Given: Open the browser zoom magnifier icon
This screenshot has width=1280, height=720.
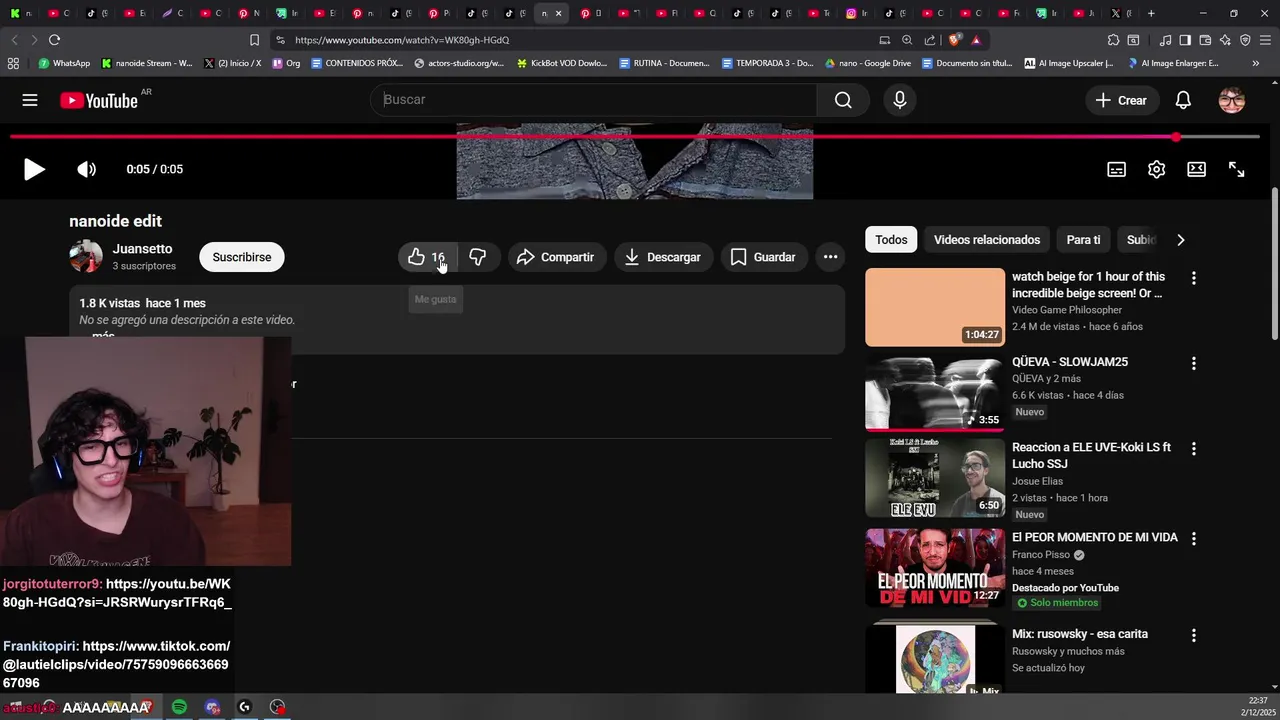Looking at the screenshot, I should (907, 40).
